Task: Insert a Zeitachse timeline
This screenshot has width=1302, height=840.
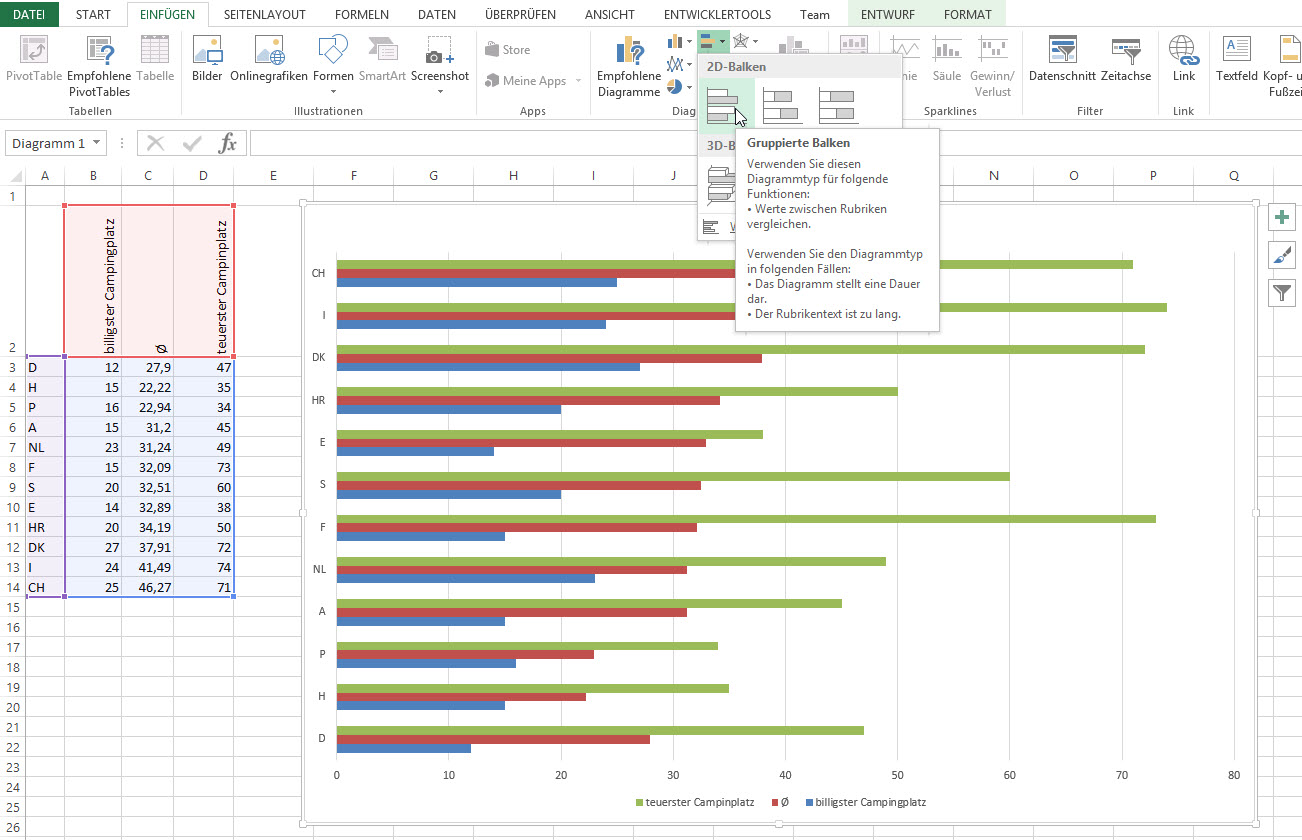Action: 1125,60
